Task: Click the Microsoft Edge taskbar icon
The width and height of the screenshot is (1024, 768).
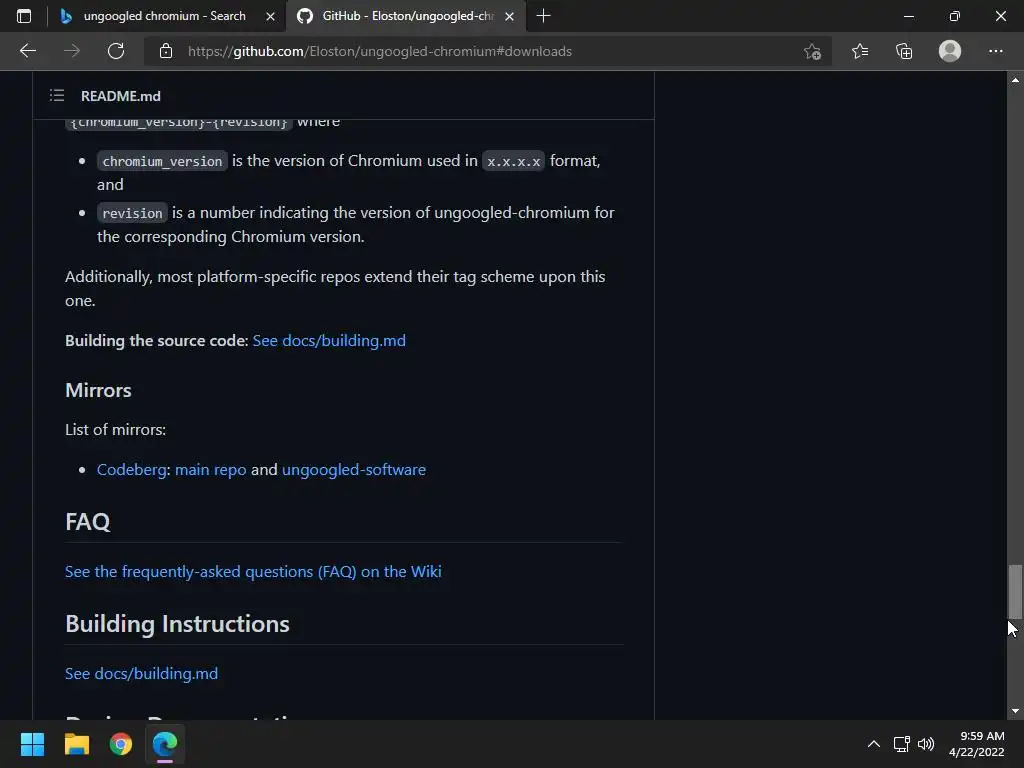Action: click(x=165, y=744)
